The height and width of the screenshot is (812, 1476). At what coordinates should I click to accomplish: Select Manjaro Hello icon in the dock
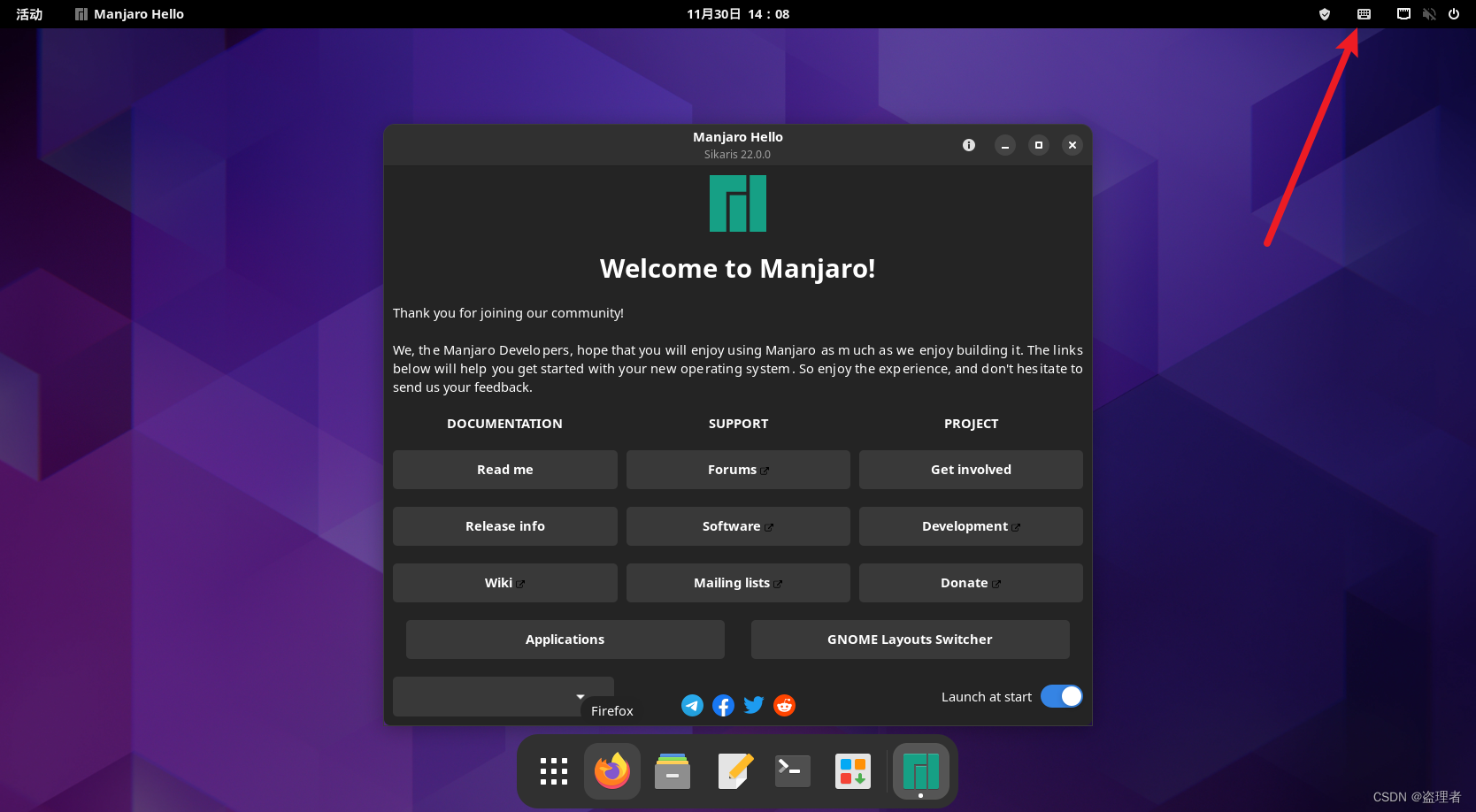point(921,771)
